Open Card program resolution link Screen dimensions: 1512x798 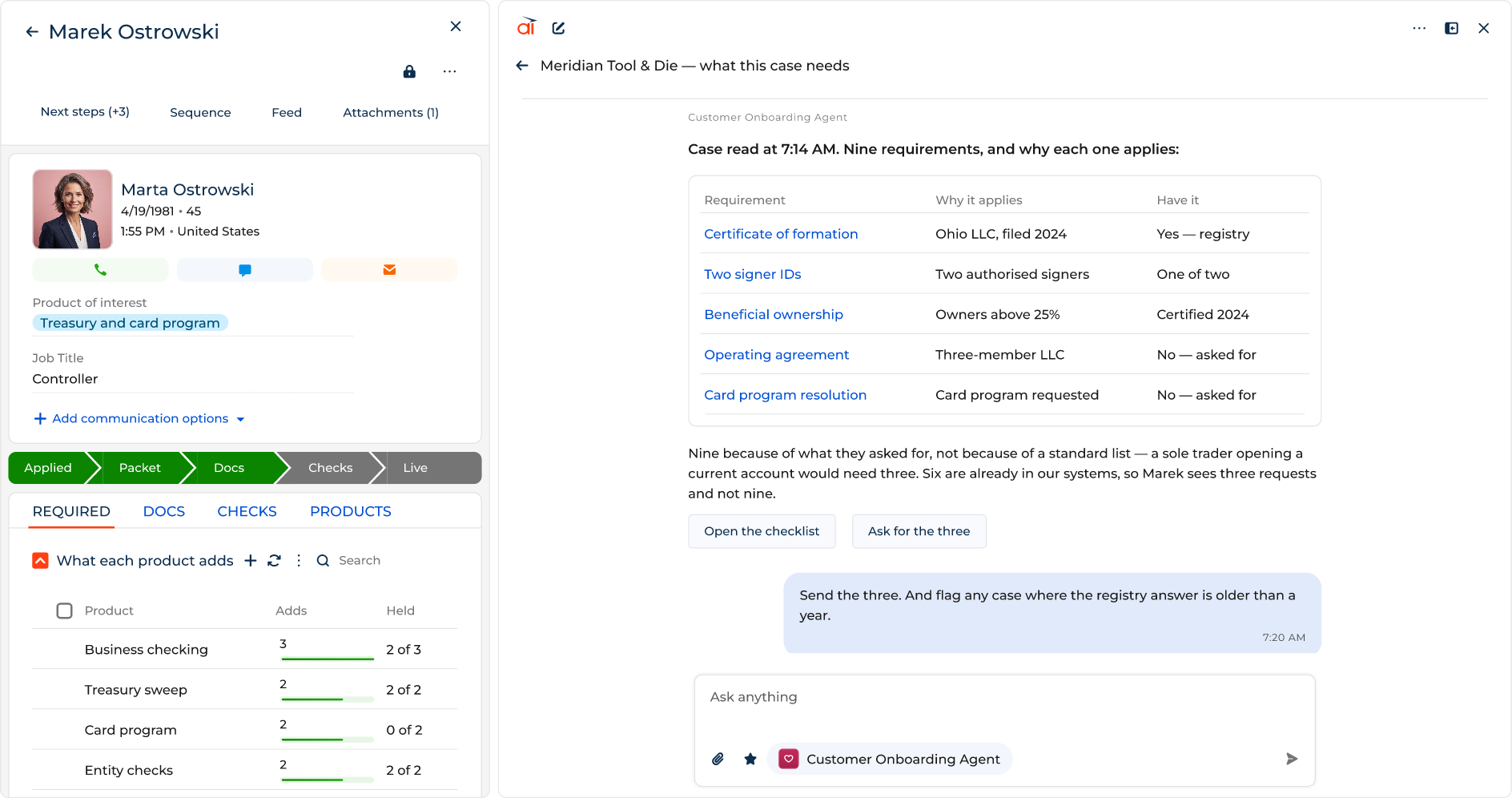click(x=785, y=395)
